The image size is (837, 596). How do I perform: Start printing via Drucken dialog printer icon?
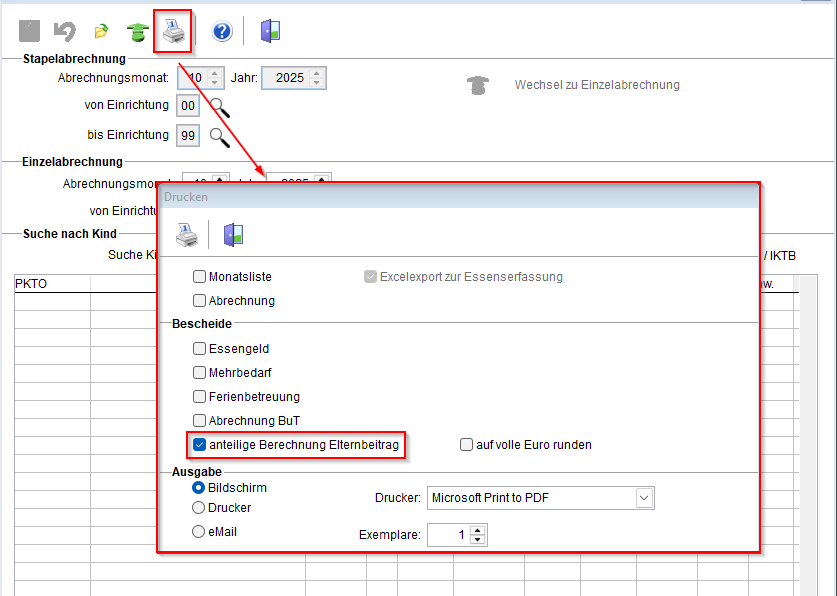coord(187,235)
